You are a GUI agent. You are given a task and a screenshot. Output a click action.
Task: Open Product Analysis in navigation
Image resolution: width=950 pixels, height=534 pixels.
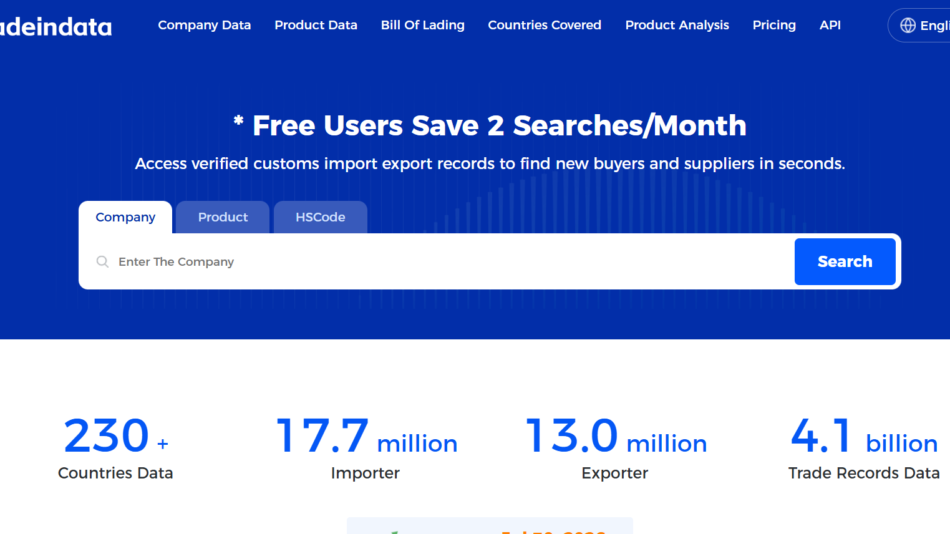click(677, 25)
